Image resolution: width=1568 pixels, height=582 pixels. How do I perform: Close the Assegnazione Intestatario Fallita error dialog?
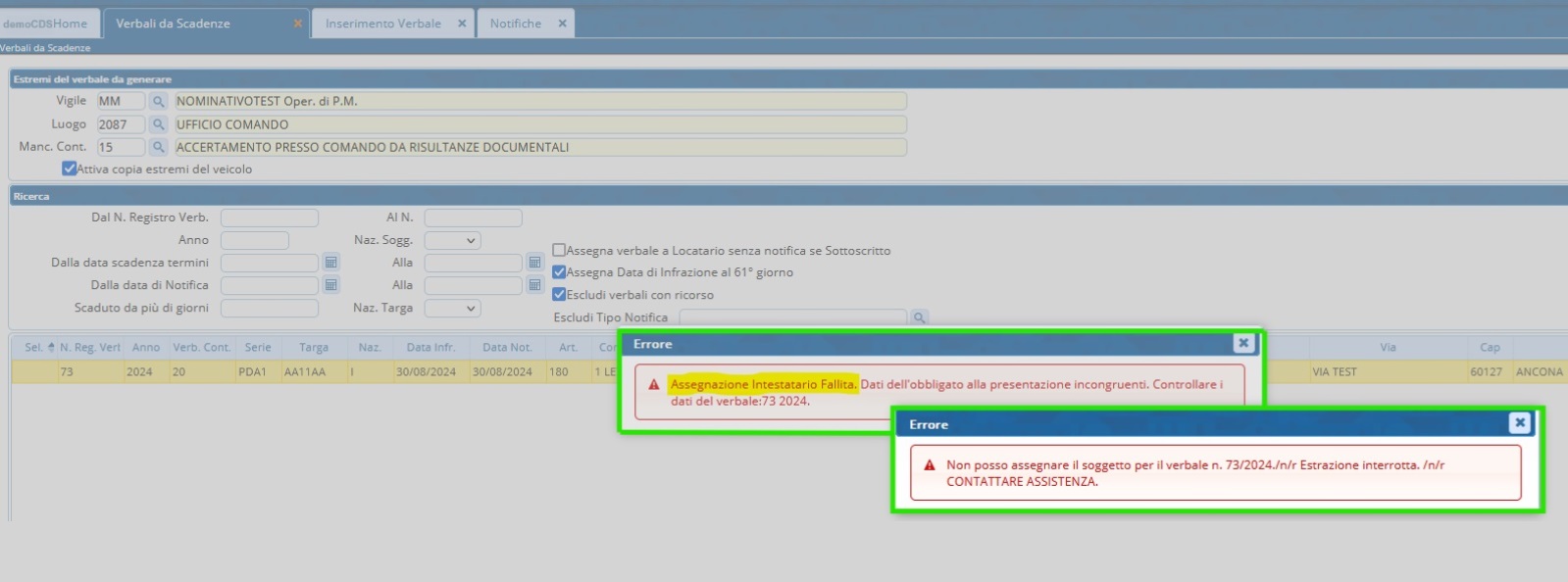[x=1242, y=343]
